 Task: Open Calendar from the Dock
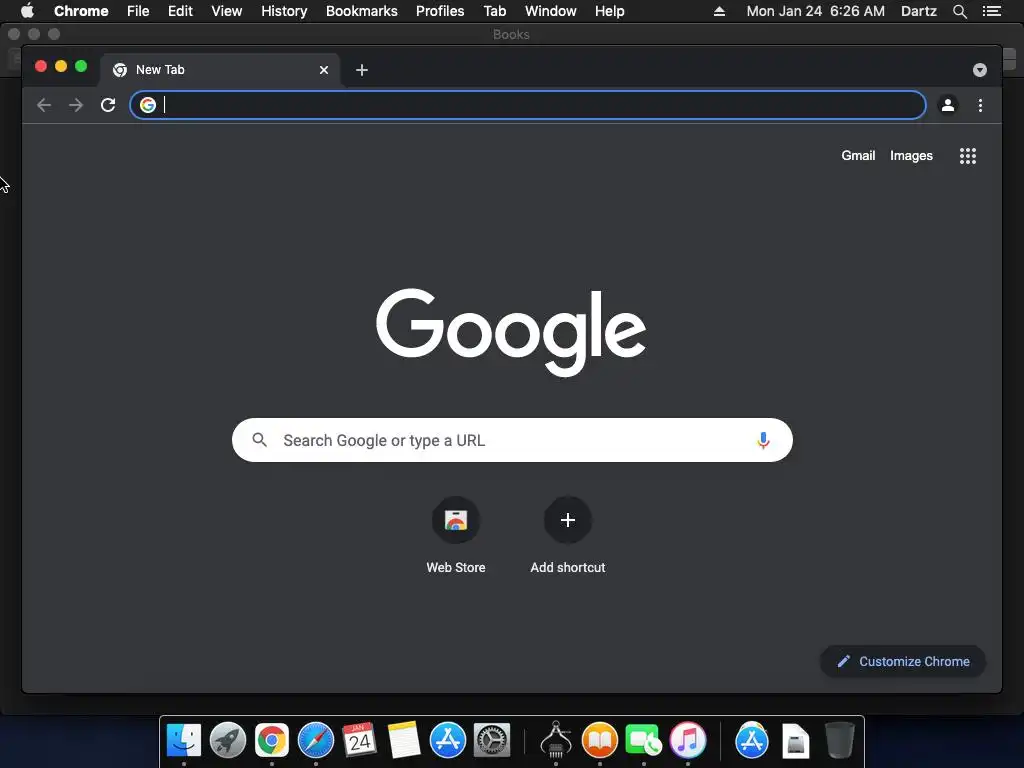coord(359,741)
